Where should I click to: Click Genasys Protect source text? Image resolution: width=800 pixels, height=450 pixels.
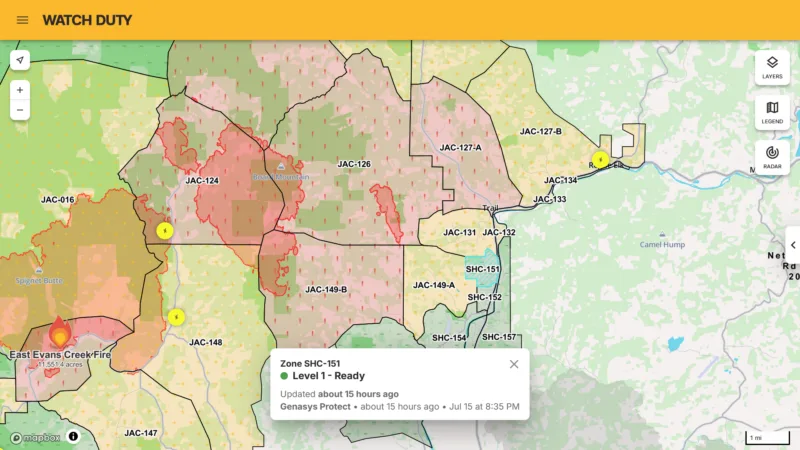(315, 407)
